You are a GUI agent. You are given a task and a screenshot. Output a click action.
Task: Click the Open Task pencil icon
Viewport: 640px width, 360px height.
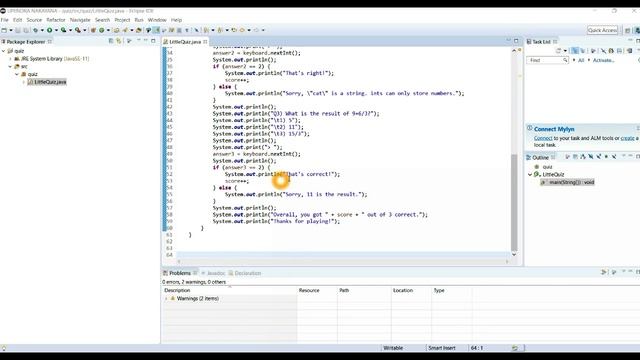(125, 30)
